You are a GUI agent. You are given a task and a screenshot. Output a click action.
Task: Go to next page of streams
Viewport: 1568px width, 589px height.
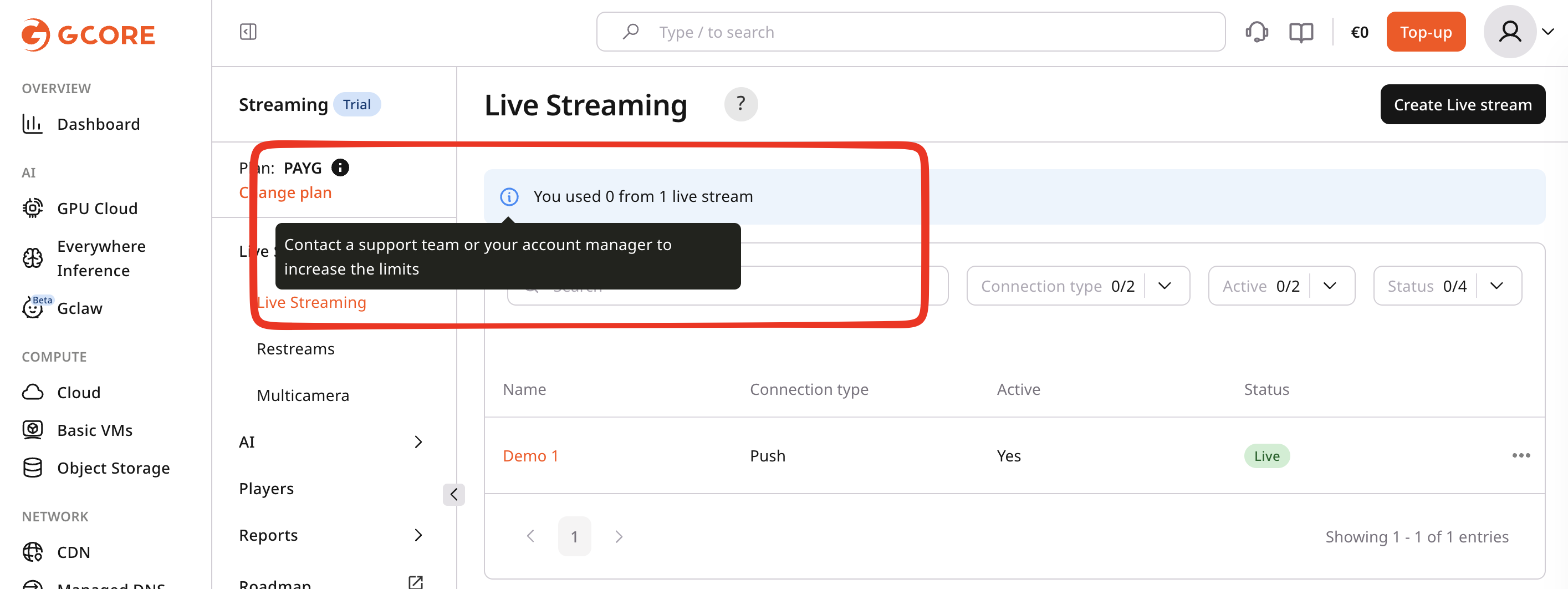click(x=619, y=536)
